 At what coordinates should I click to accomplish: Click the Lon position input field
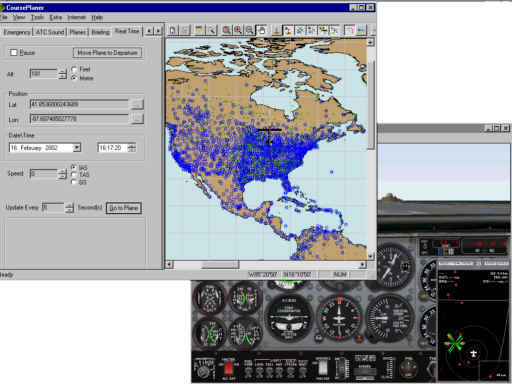tap(79, 119)
